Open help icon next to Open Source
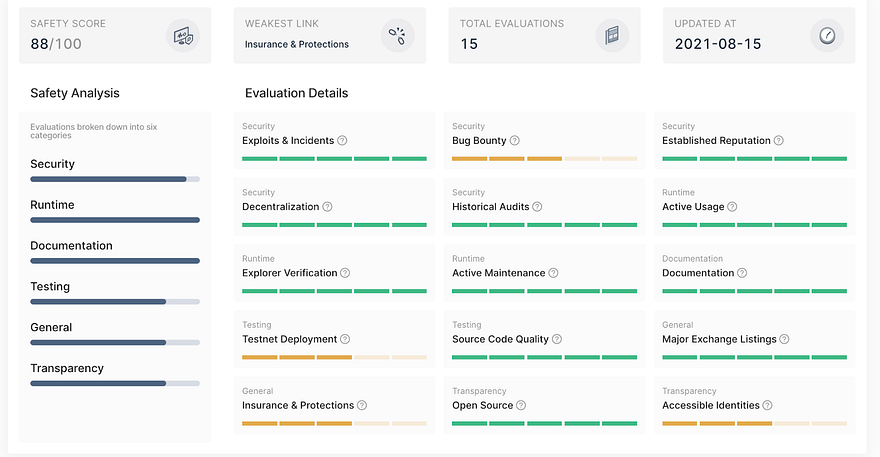Image resolution: width=880 pixels, height=457 pixels. [521, 405]
